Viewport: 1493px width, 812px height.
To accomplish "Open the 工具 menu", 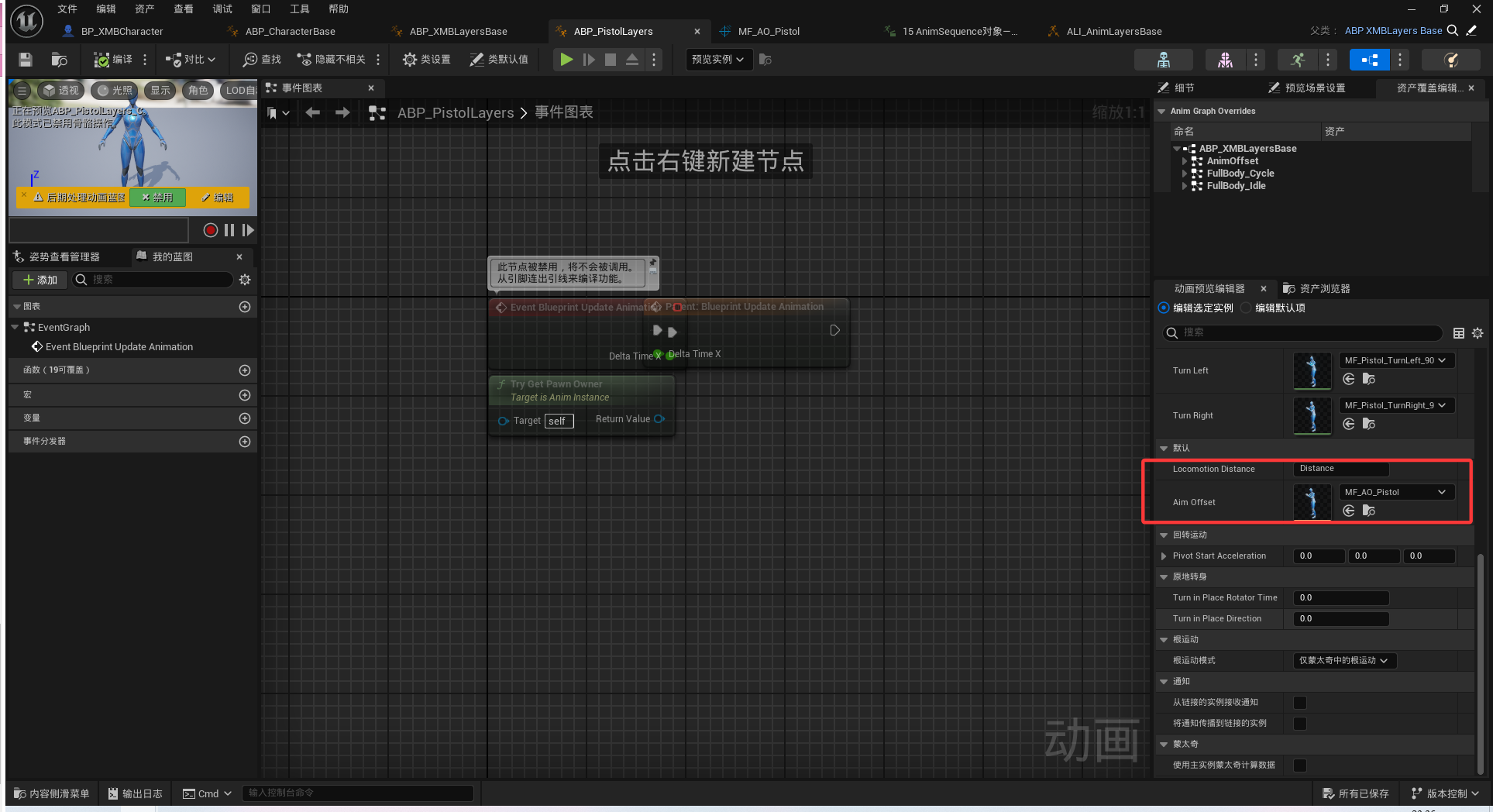I will [x=300, y=9].
